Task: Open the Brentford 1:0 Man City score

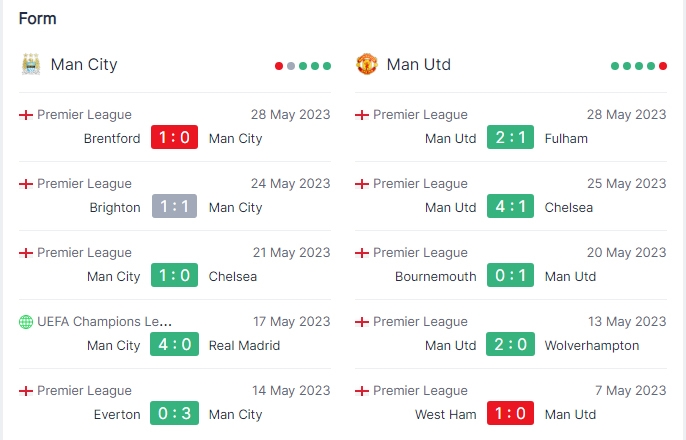Action: 174,137
